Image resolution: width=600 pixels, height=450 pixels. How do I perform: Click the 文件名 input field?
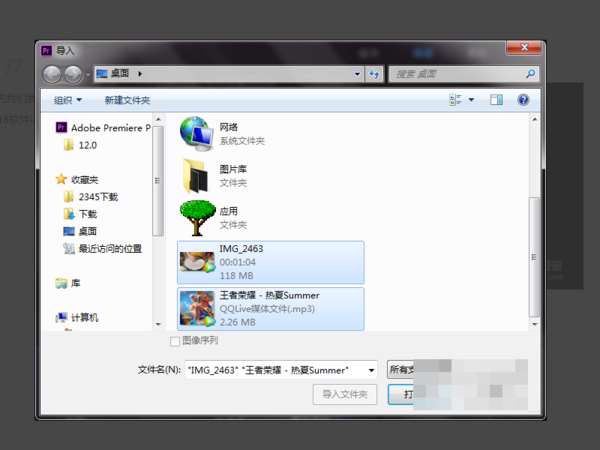[x=276, y=370]
